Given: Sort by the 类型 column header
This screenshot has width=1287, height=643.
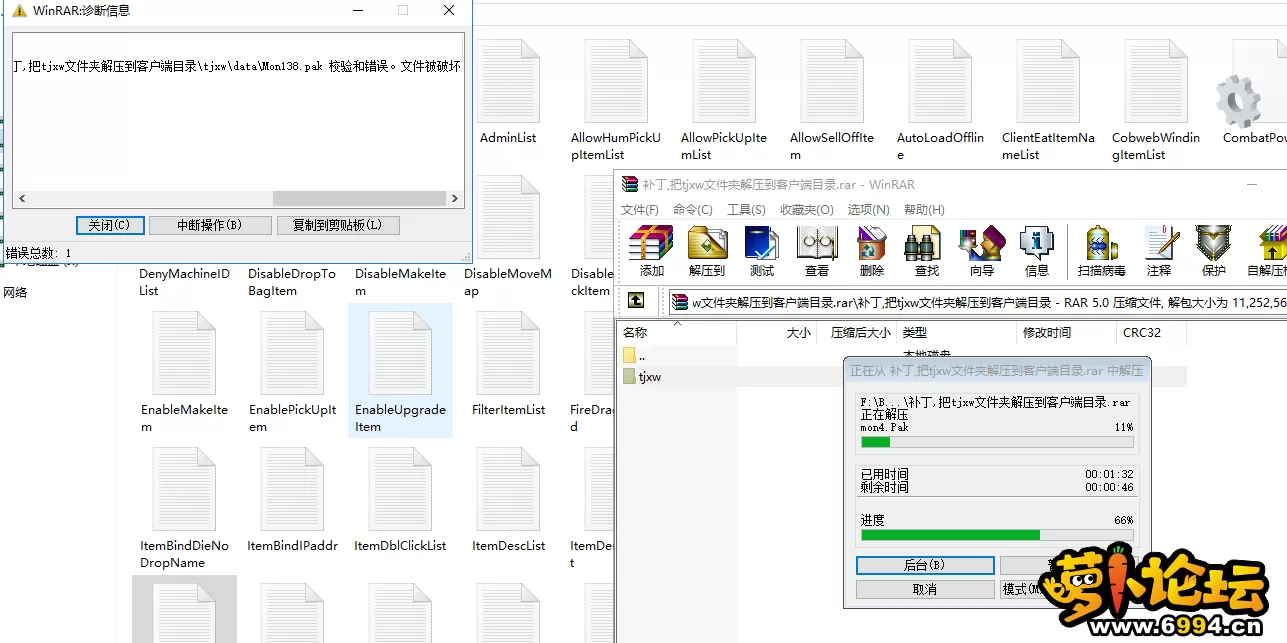Looking at the screenshot, I should [x=957, y=332].
